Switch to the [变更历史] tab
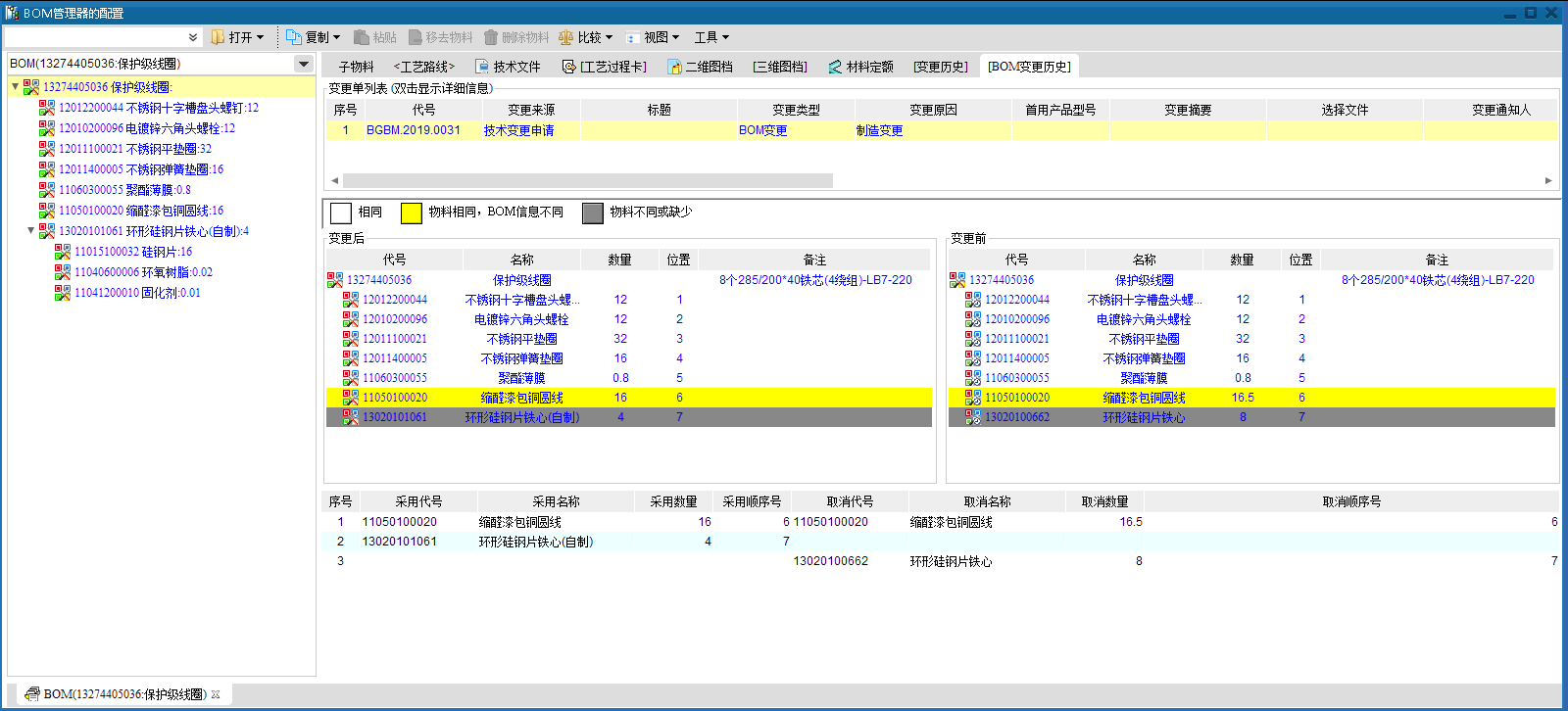Image resolution: width=1568 pixels, height=711 pixels. 940,67
